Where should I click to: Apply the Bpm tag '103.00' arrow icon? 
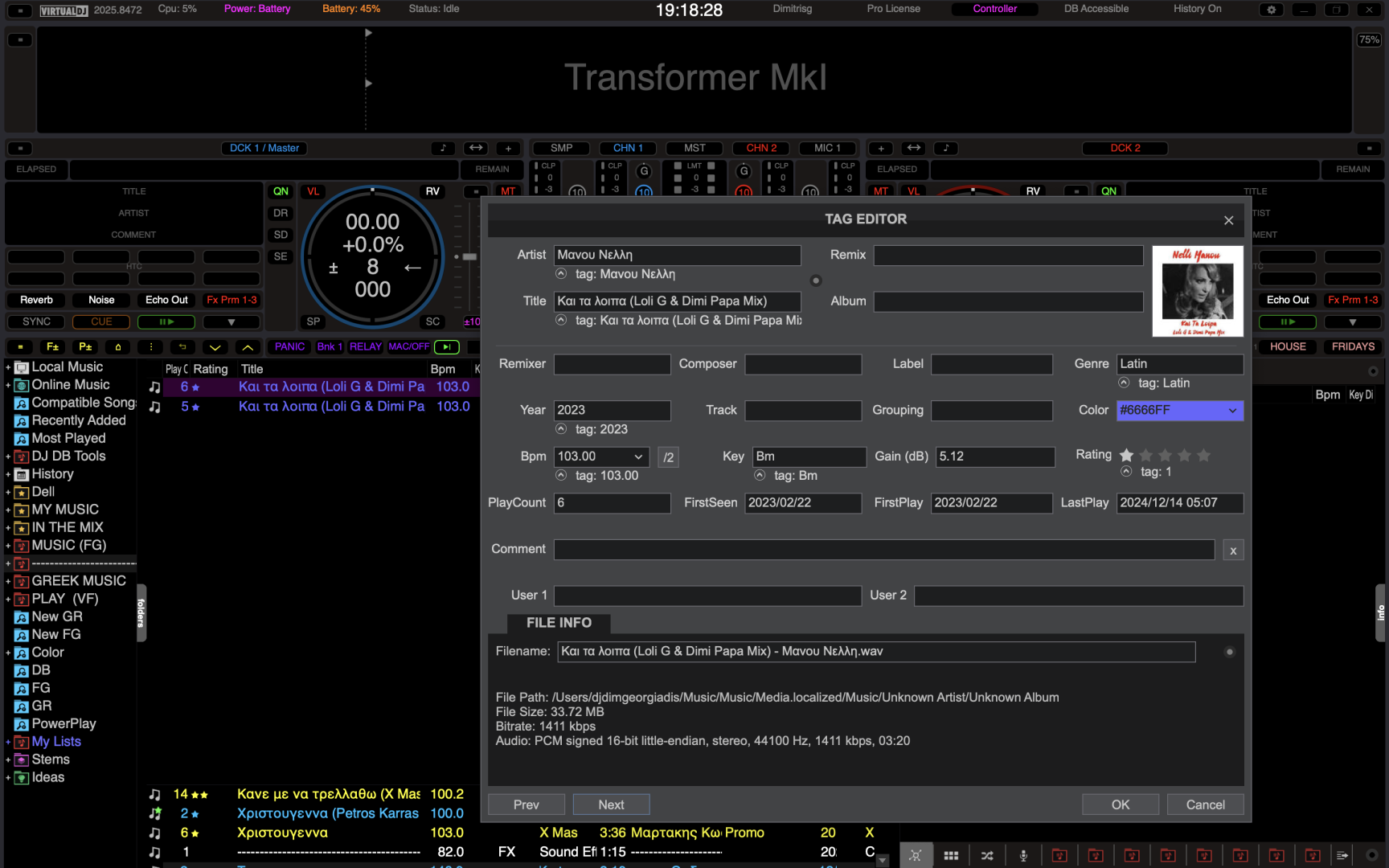pyautogui.click(x=561, y=475)
